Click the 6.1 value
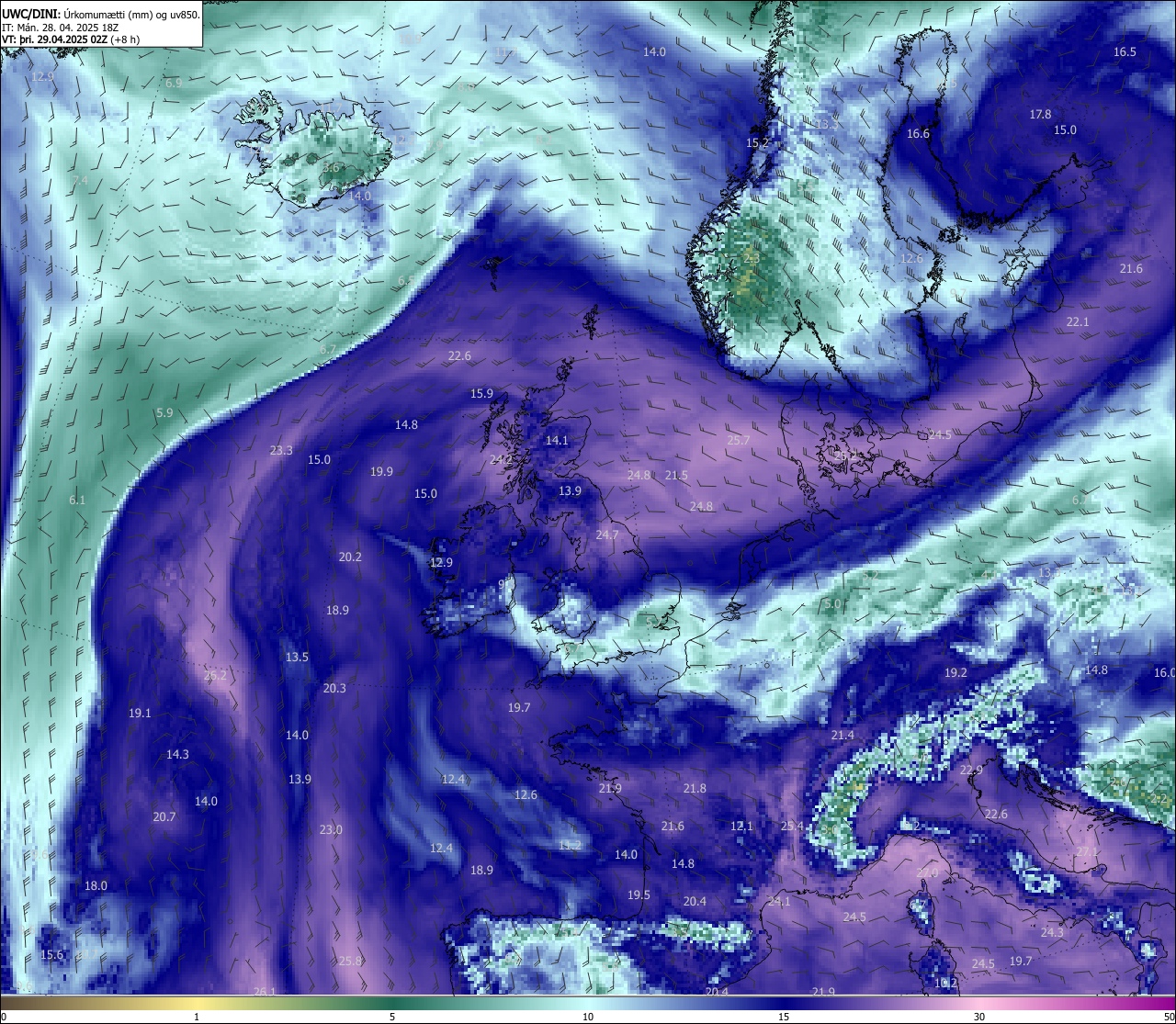1176x1024 pixels. pos(76,501)
